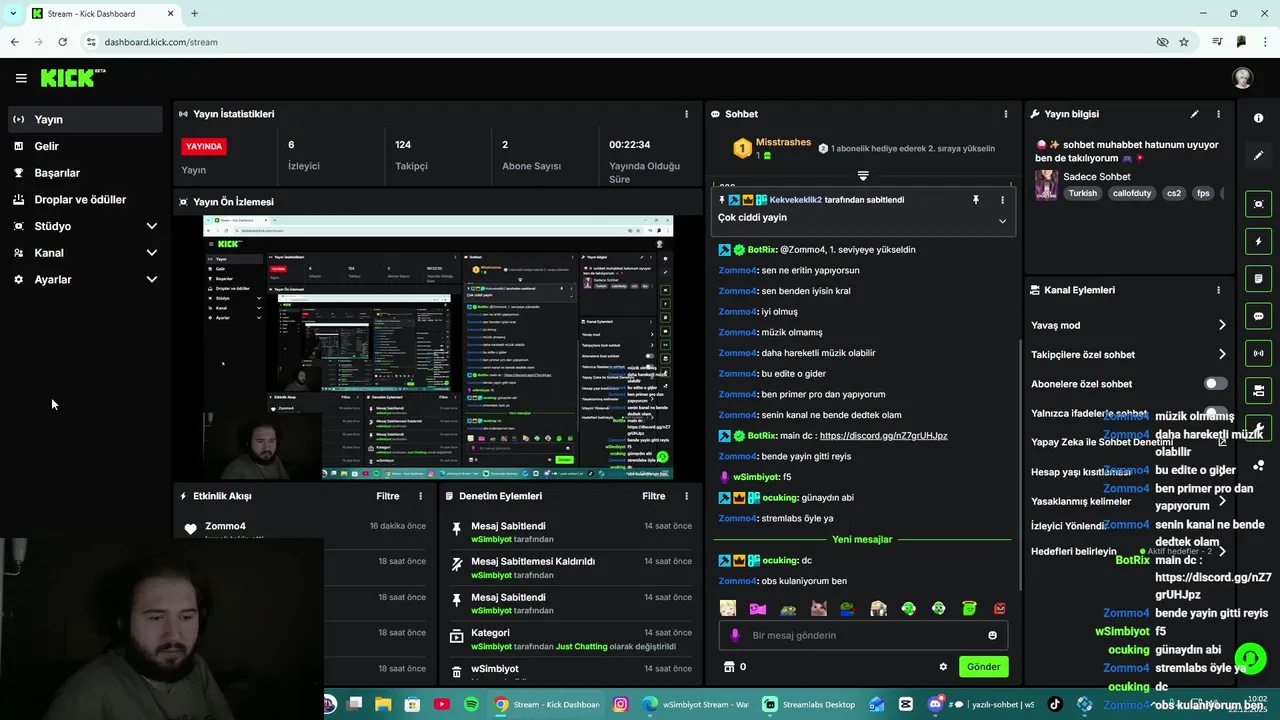Screen dimensions: 1280x720
Task: Click the green headset support button
Action: click(x=1250, y=658)
